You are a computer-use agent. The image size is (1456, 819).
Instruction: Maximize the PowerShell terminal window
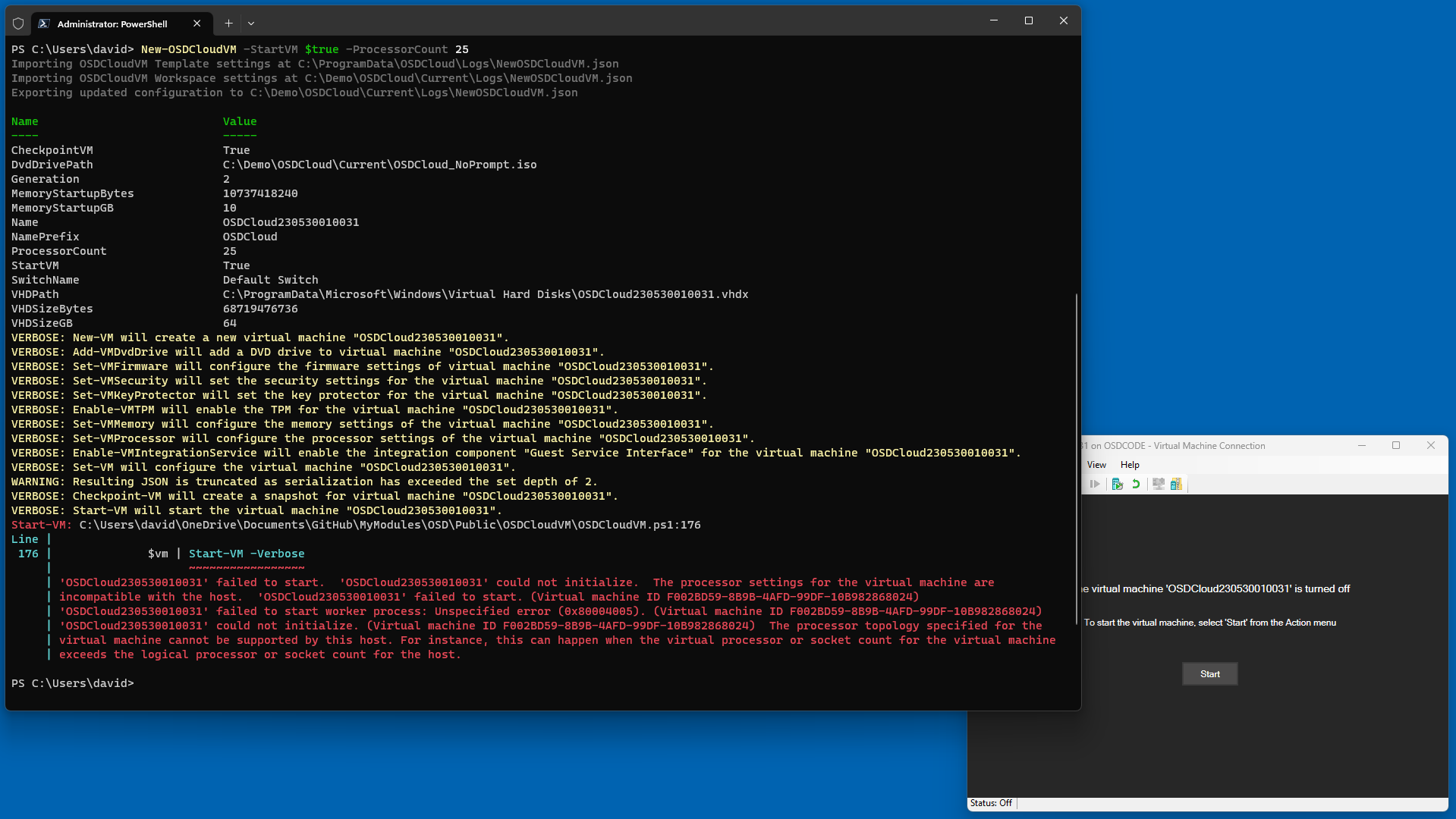1028,20
